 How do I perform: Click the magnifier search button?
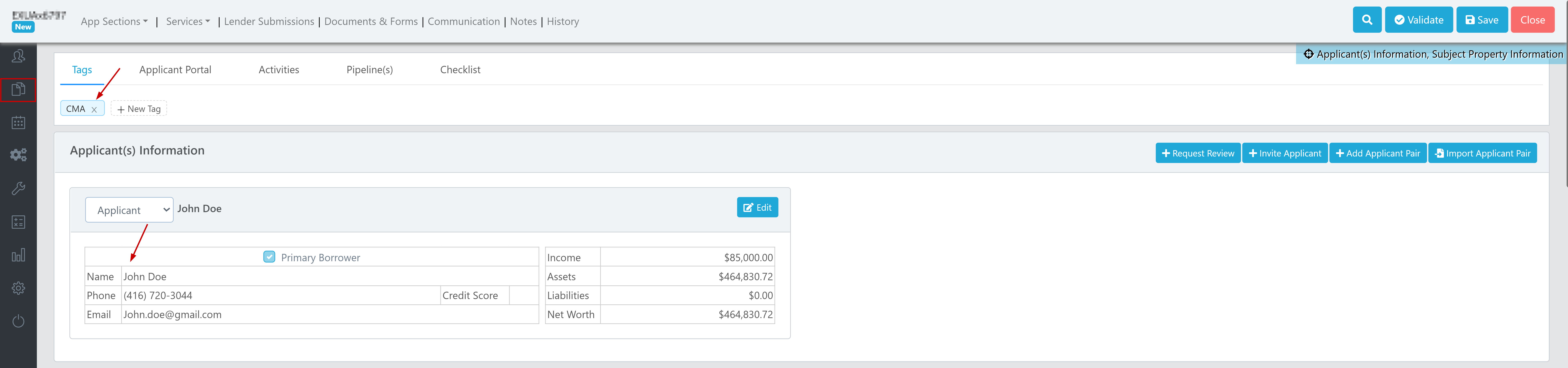click(1367, 20)
